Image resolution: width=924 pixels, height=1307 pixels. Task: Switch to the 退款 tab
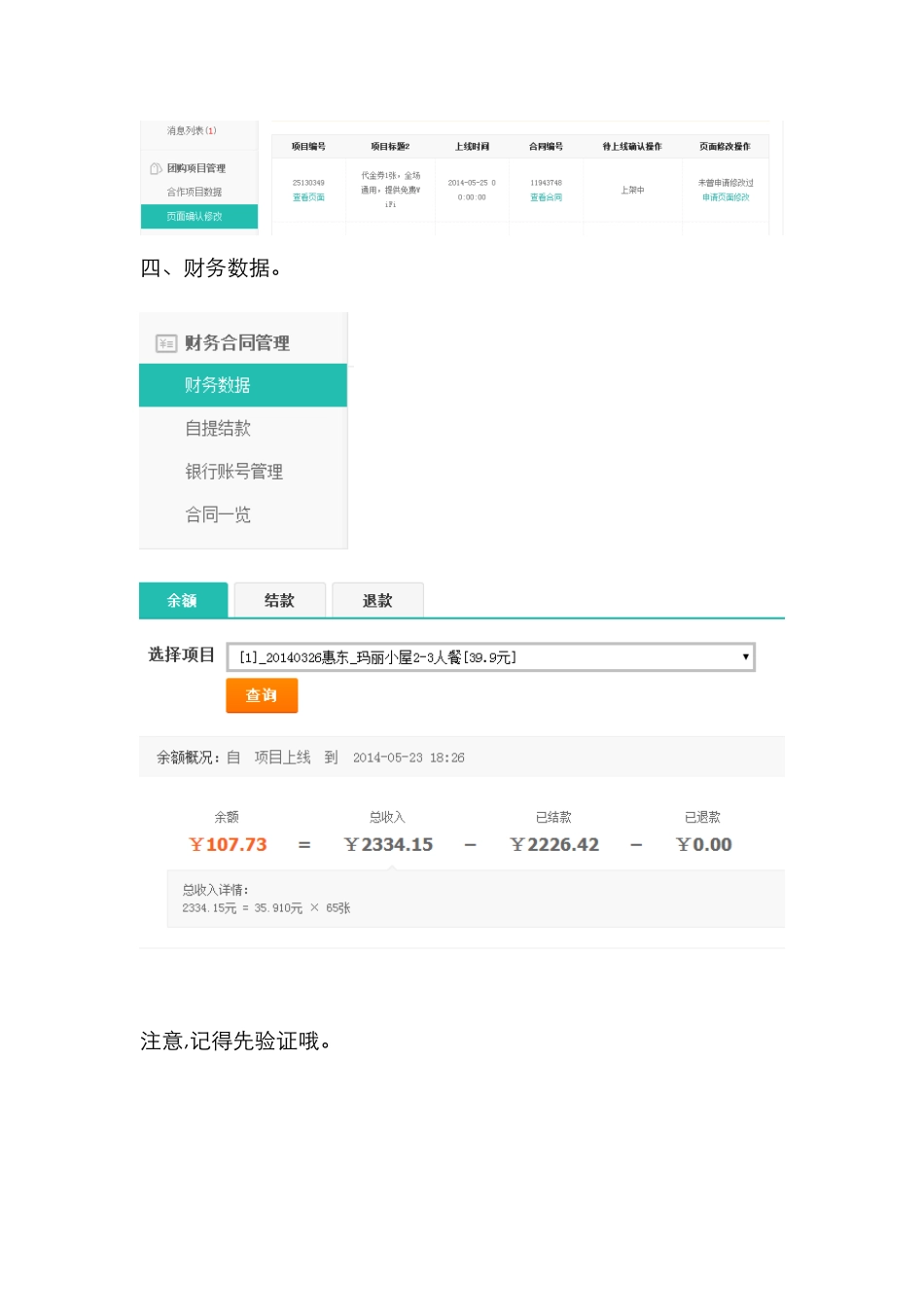point(377,600)
